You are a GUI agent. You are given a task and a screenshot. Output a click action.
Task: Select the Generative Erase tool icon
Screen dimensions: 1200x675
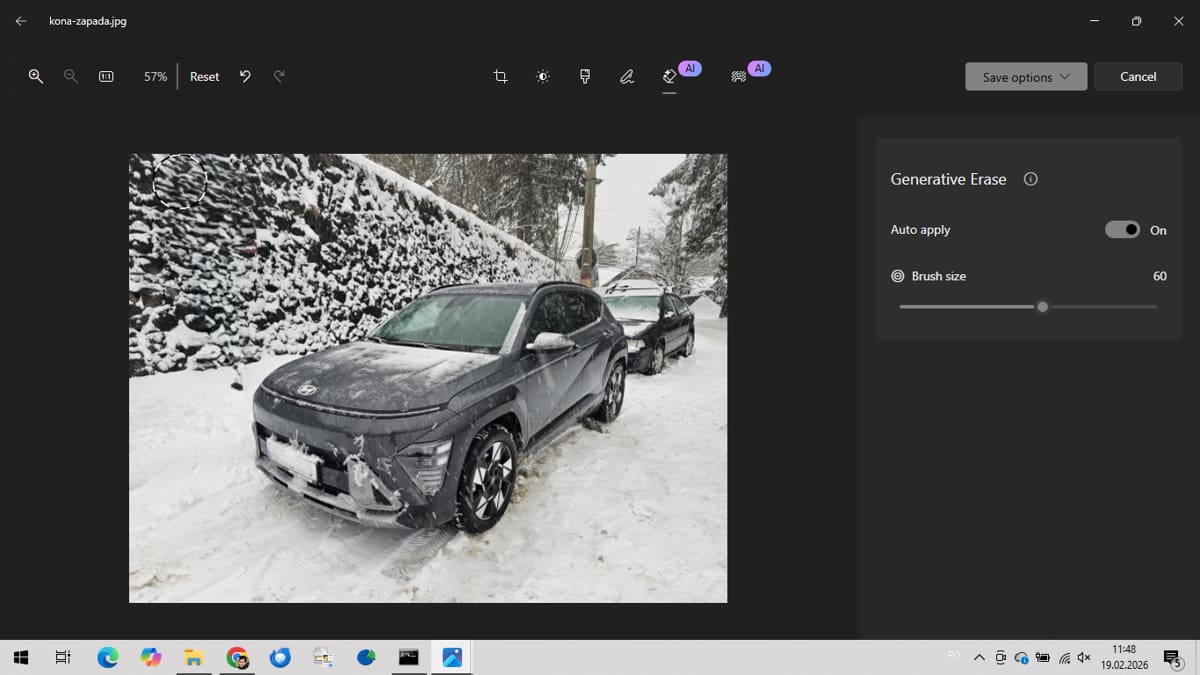coord(670,76)
